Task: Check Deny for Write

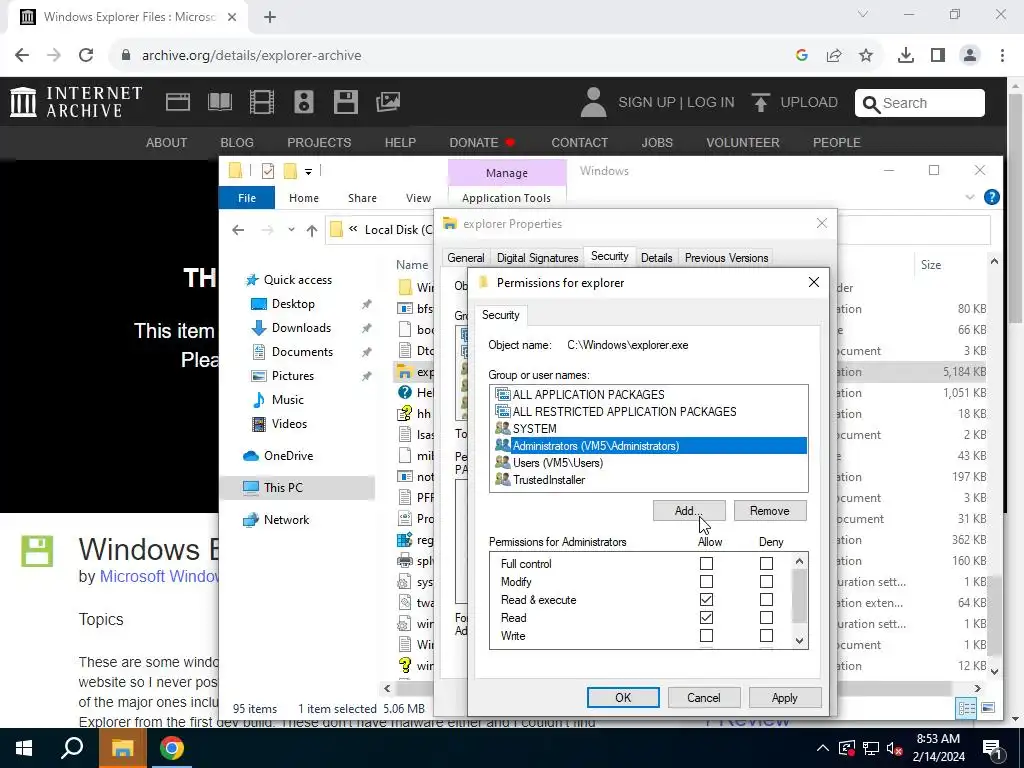Action: tap(766, 635)
